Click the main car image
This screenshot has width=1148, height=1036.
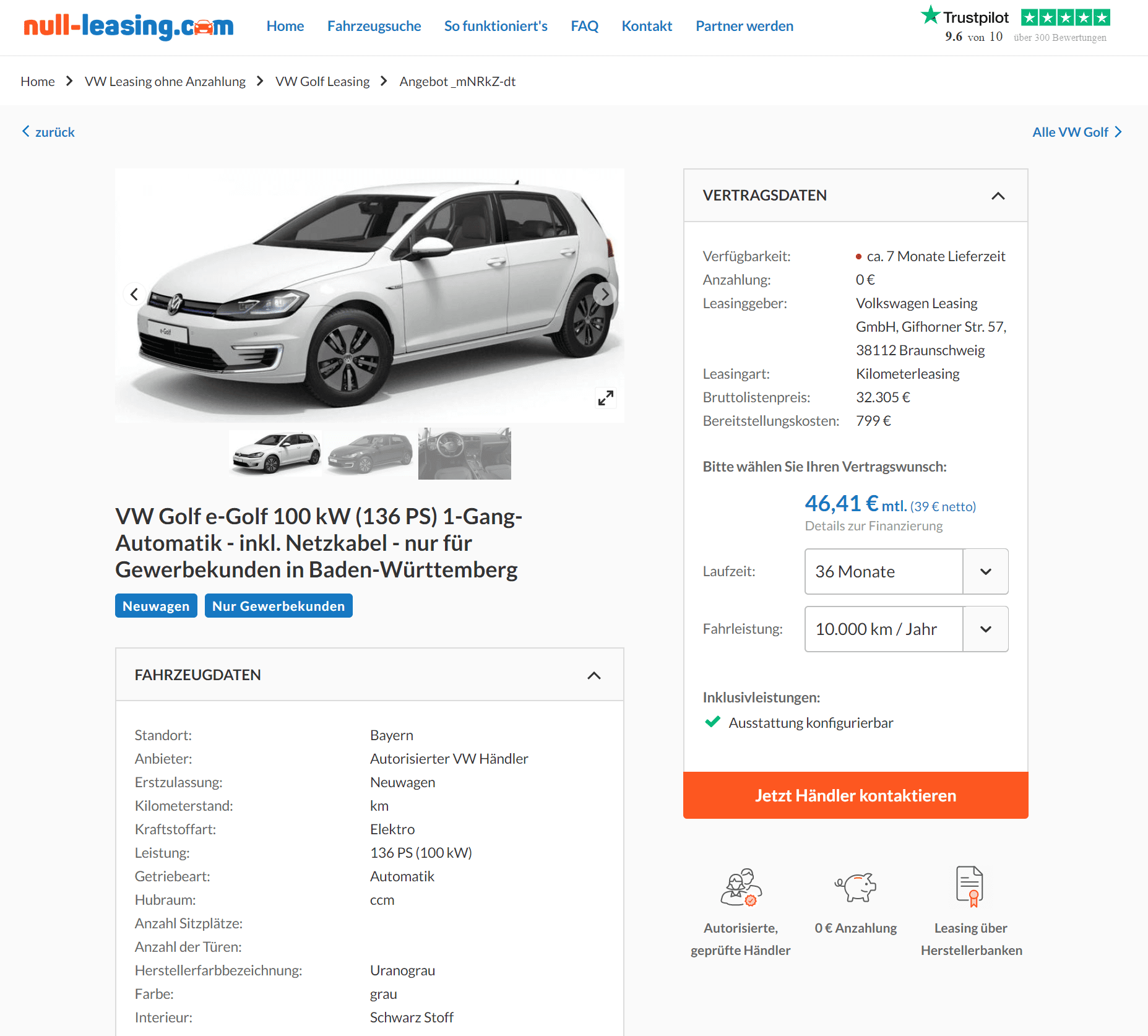pos(369,295)
